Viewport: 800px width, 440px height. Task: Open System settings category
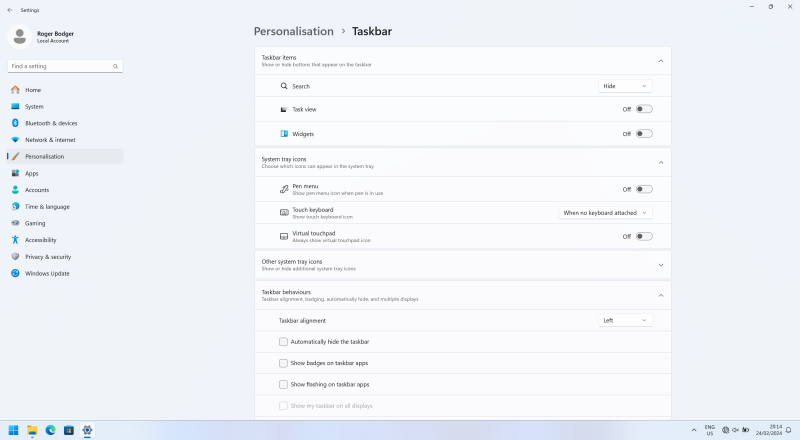pos(65,107)
